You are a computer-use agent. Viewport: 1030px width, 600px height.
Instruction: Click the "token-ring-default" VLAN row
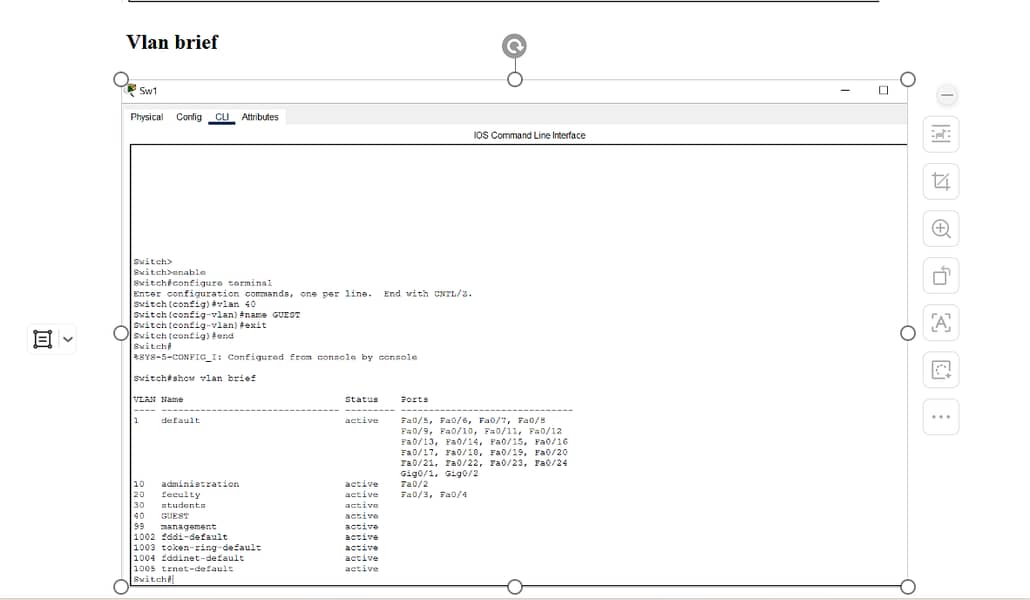click(256, 547)
